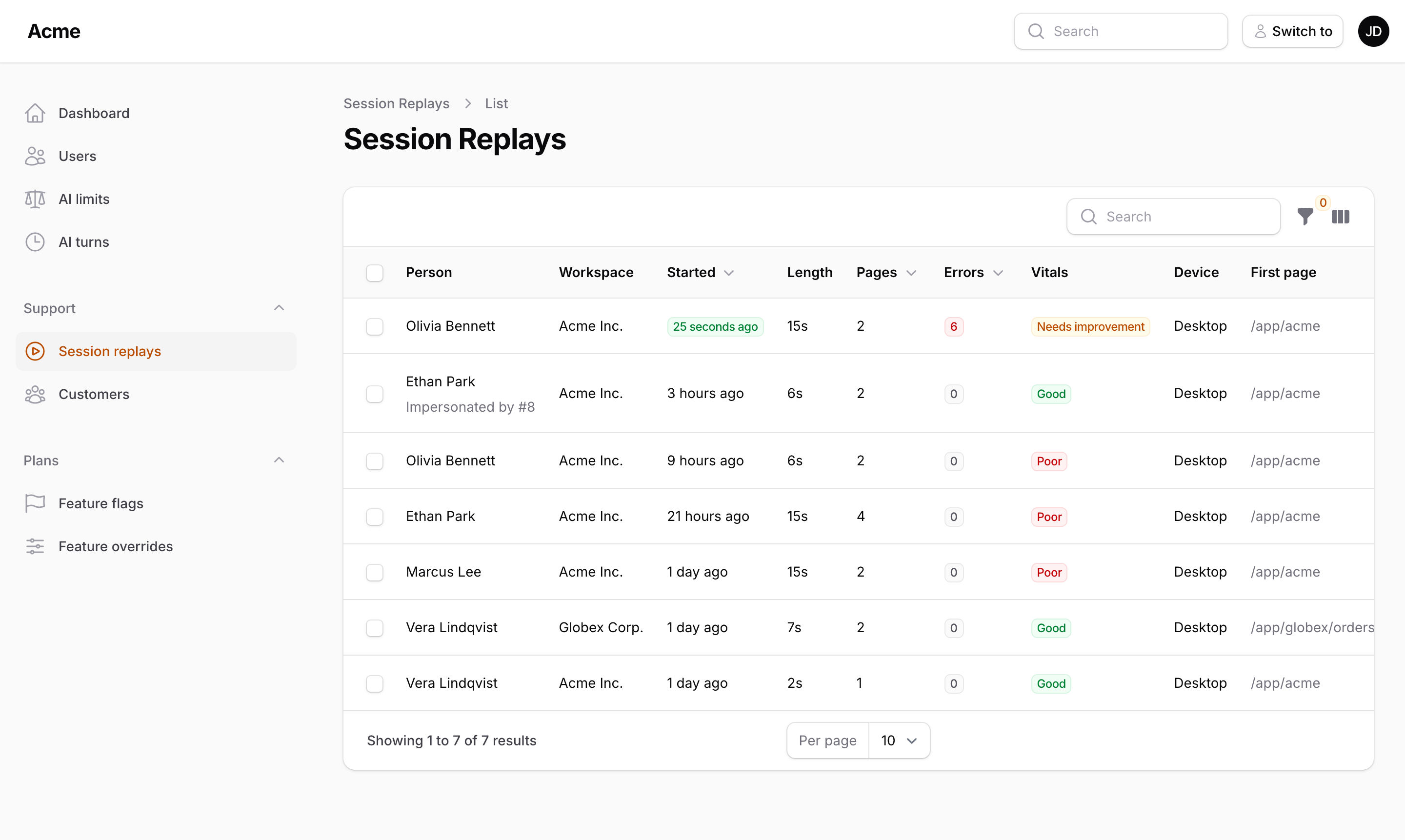Collapse the Support sidebar section
The width and height of the screenshot is (1405, 840).
point(279,308)
